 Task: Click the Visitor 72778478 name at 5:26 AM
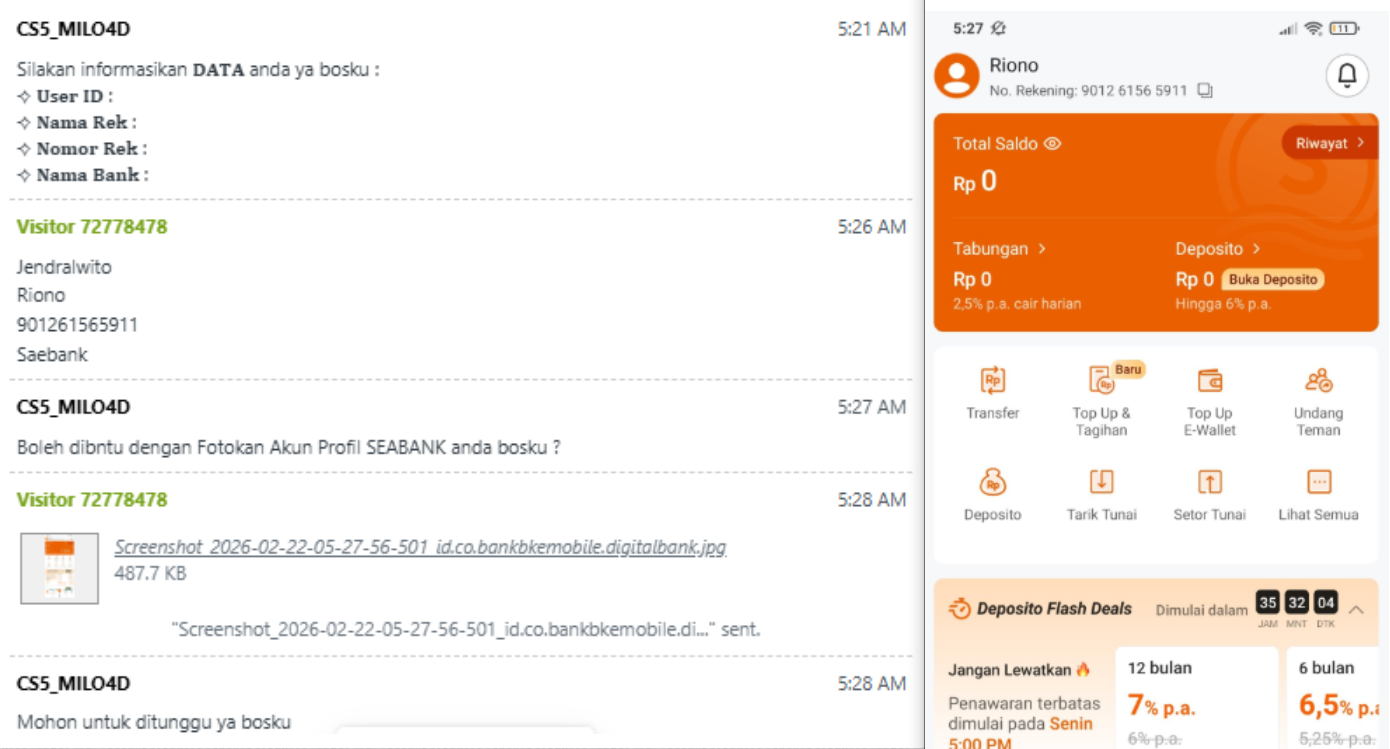point(92,227)
